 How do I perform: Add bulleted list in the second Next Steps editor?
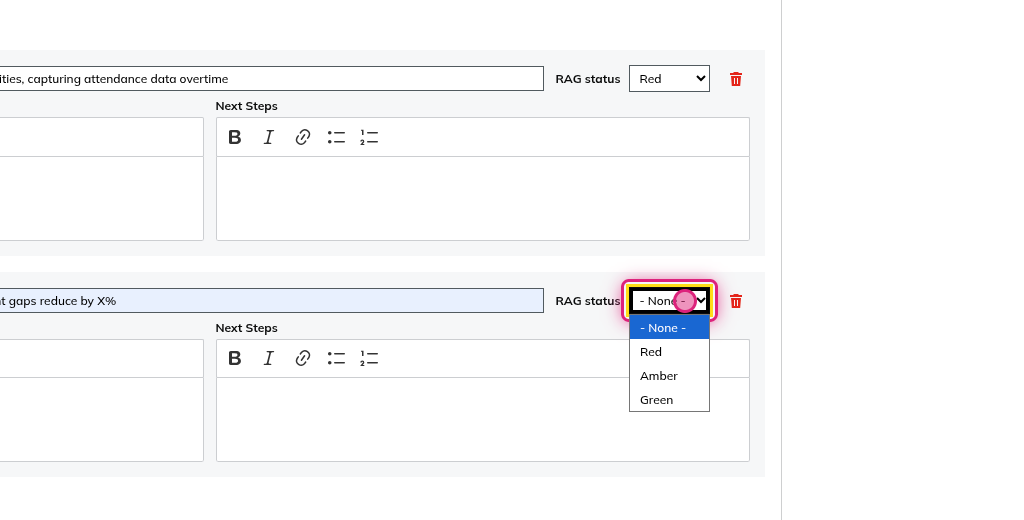pos(336,358)
